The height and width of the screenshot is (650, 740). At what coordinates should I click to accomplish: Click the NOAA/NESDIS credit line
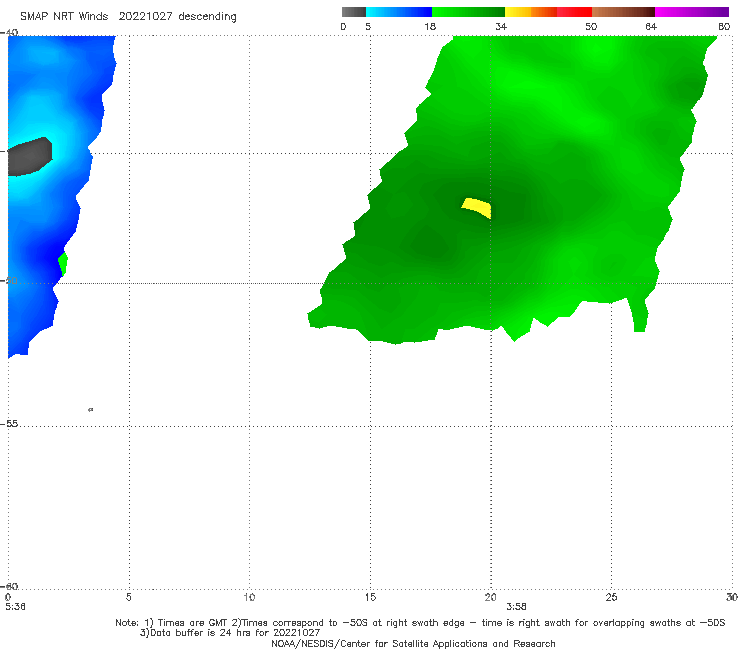pyautogui.click(x=413, y=644)
